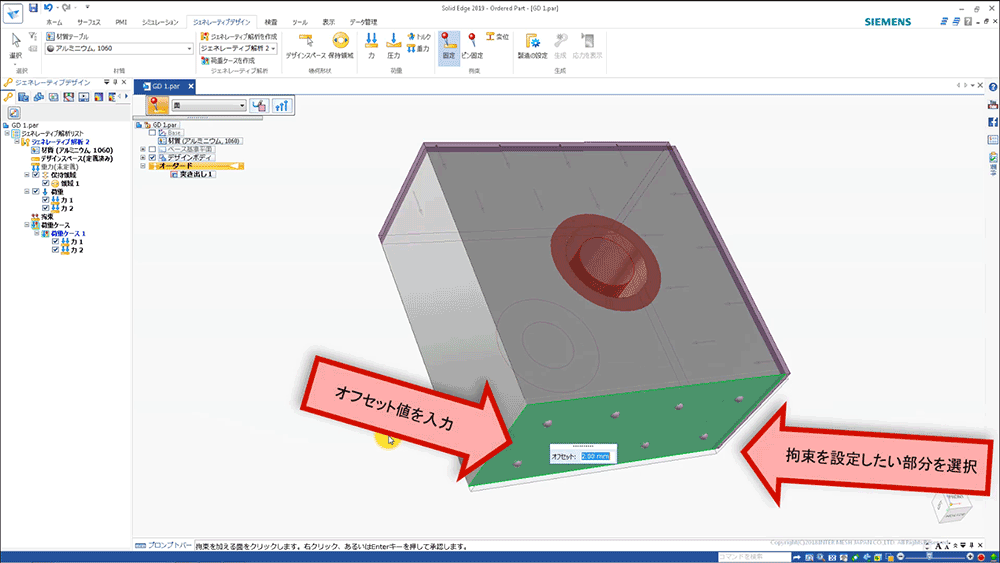Select the 選択 arrow tool
The image size is (1000, 563).
tap(16, 46)
